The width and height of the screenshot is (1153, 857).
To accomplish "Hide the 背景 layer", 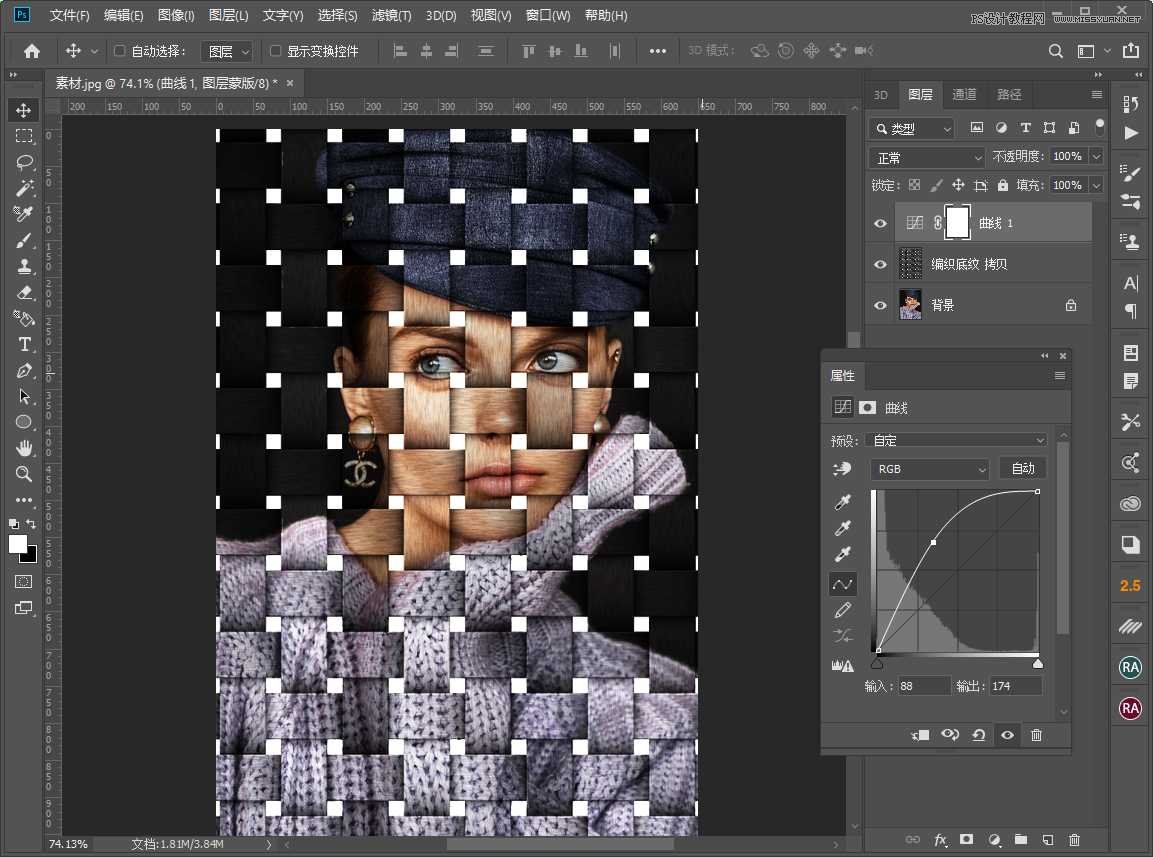I will (880, 304).
